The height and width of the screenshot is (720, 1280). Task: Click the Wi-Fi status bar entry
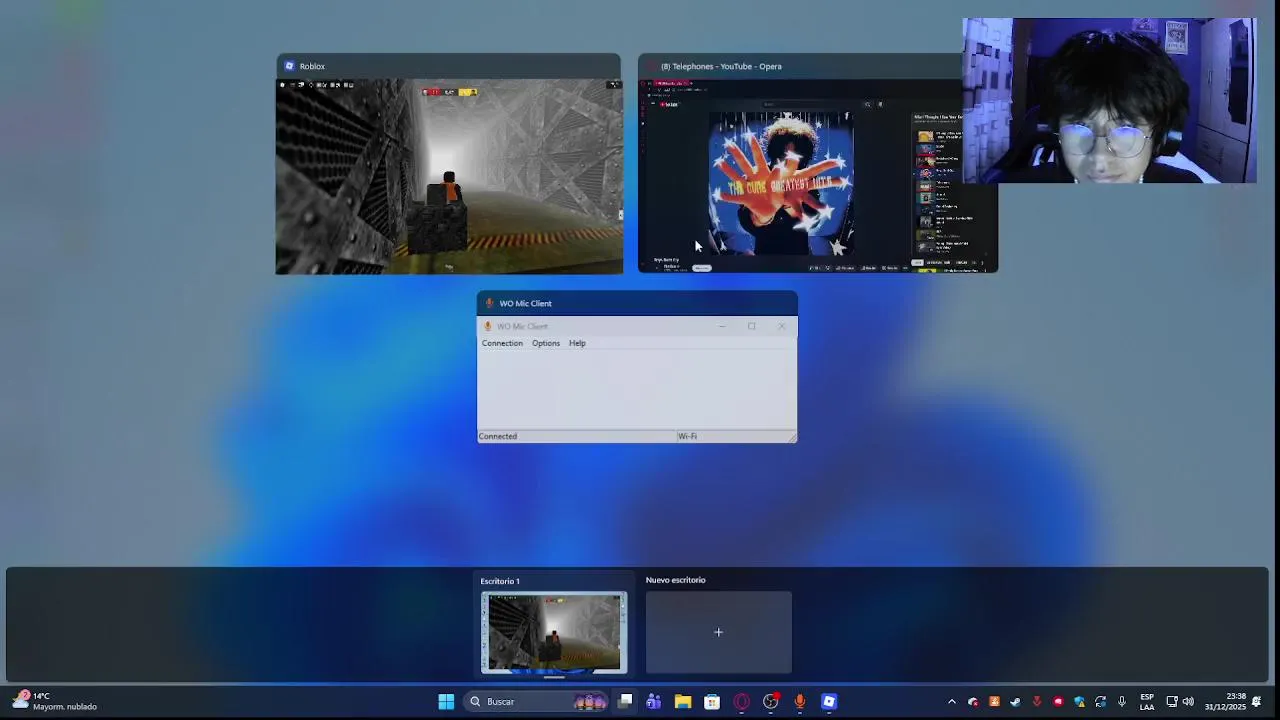pyautogui.click(x=687, y=436)
